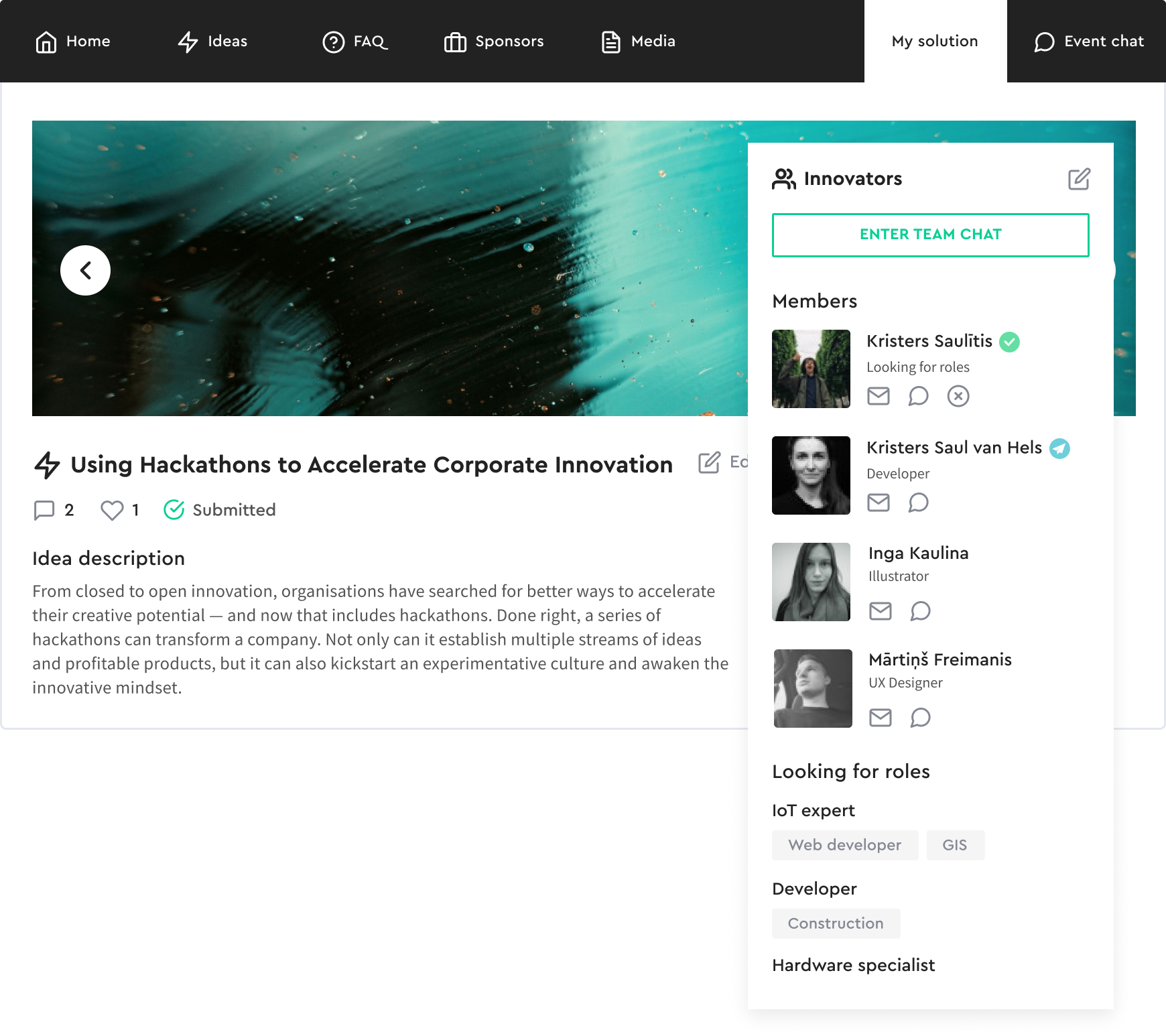Go to previous image with left chevron
1166x1036 pixels.
pos(85,270)
